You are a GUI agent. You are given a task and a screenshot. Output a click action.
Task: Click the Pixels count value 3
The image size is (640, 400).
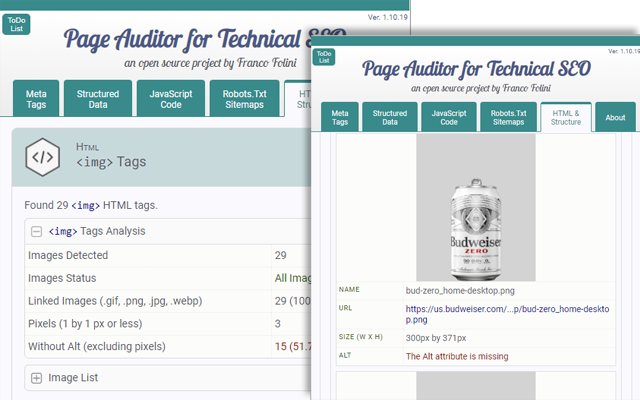pos(278,324)
